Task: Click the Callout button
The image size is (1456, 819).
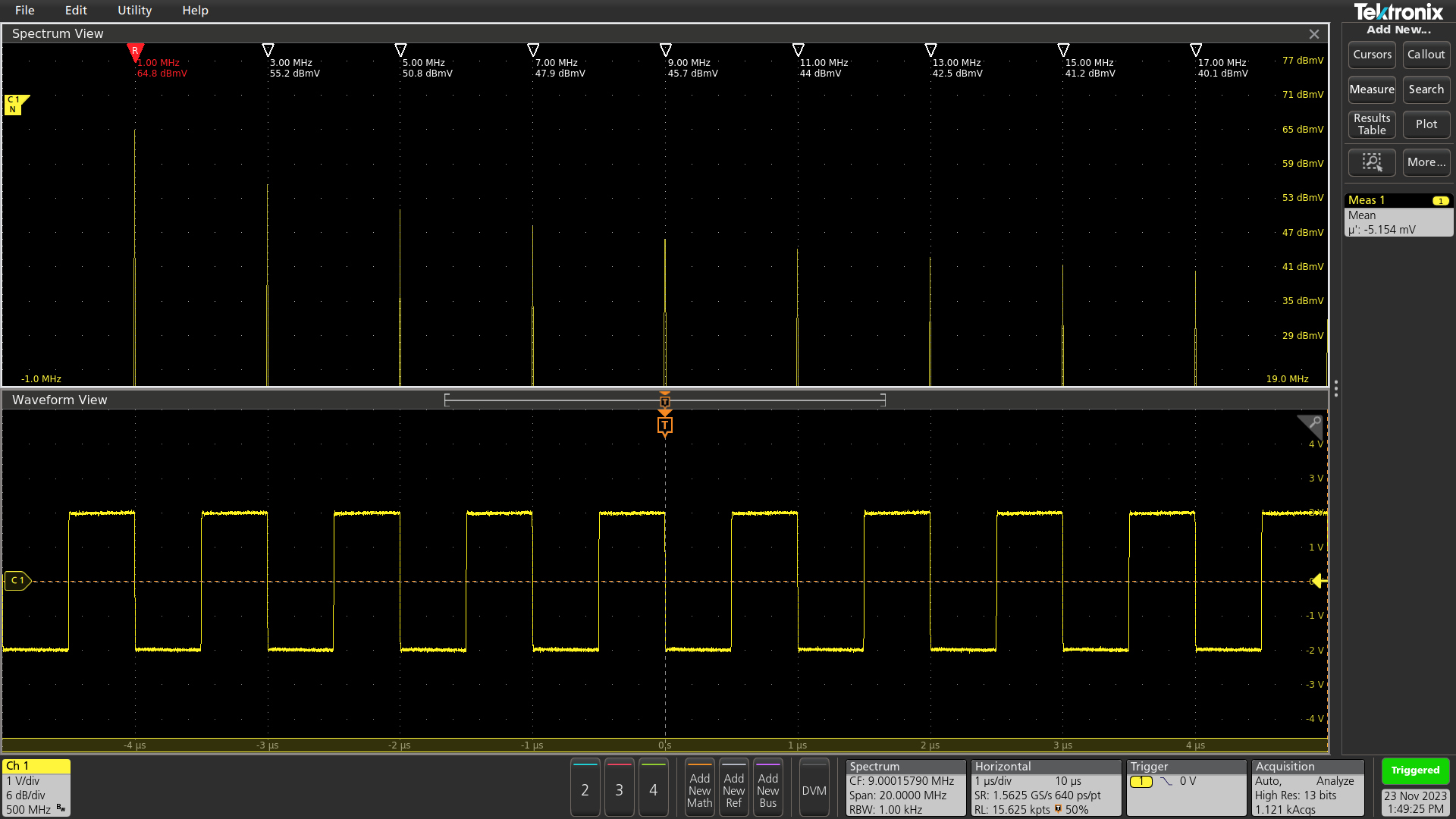Action: [x=1426, y=55]
